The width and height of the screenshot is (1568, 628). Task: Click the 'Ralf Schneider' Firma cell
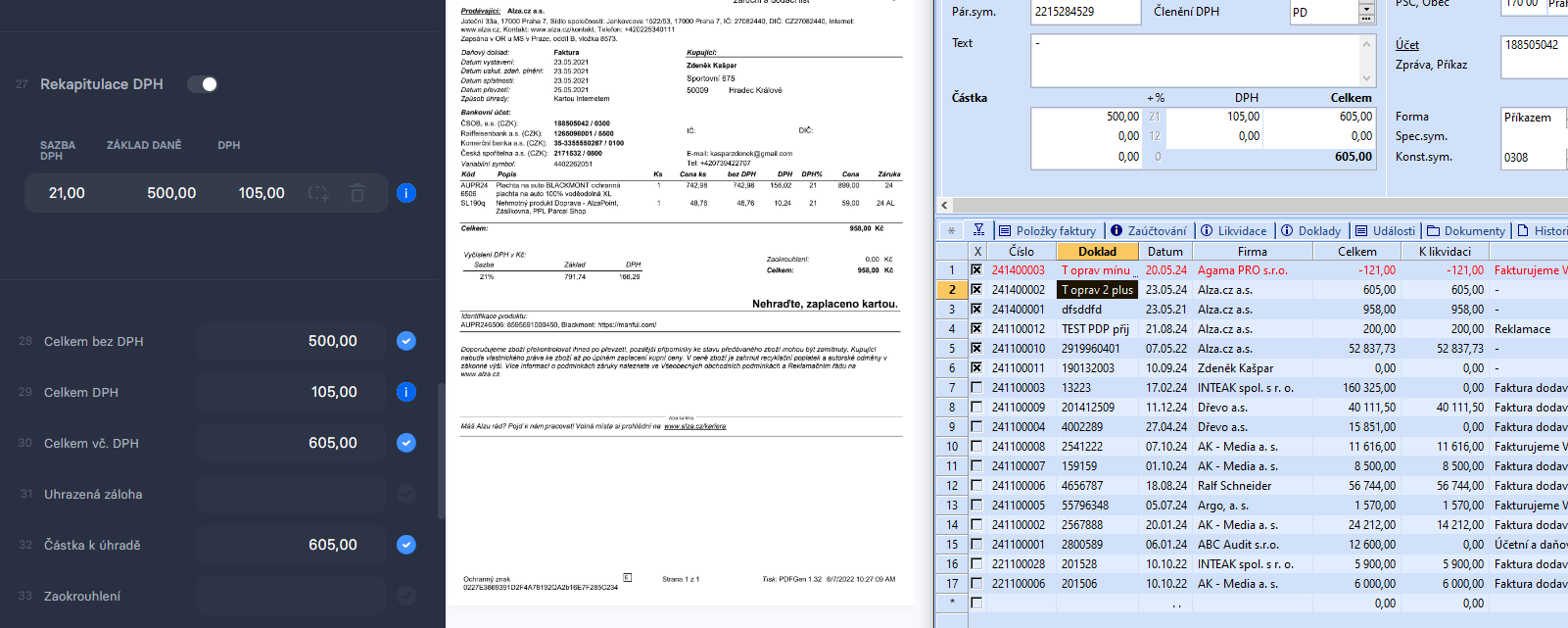[1252, 486]
